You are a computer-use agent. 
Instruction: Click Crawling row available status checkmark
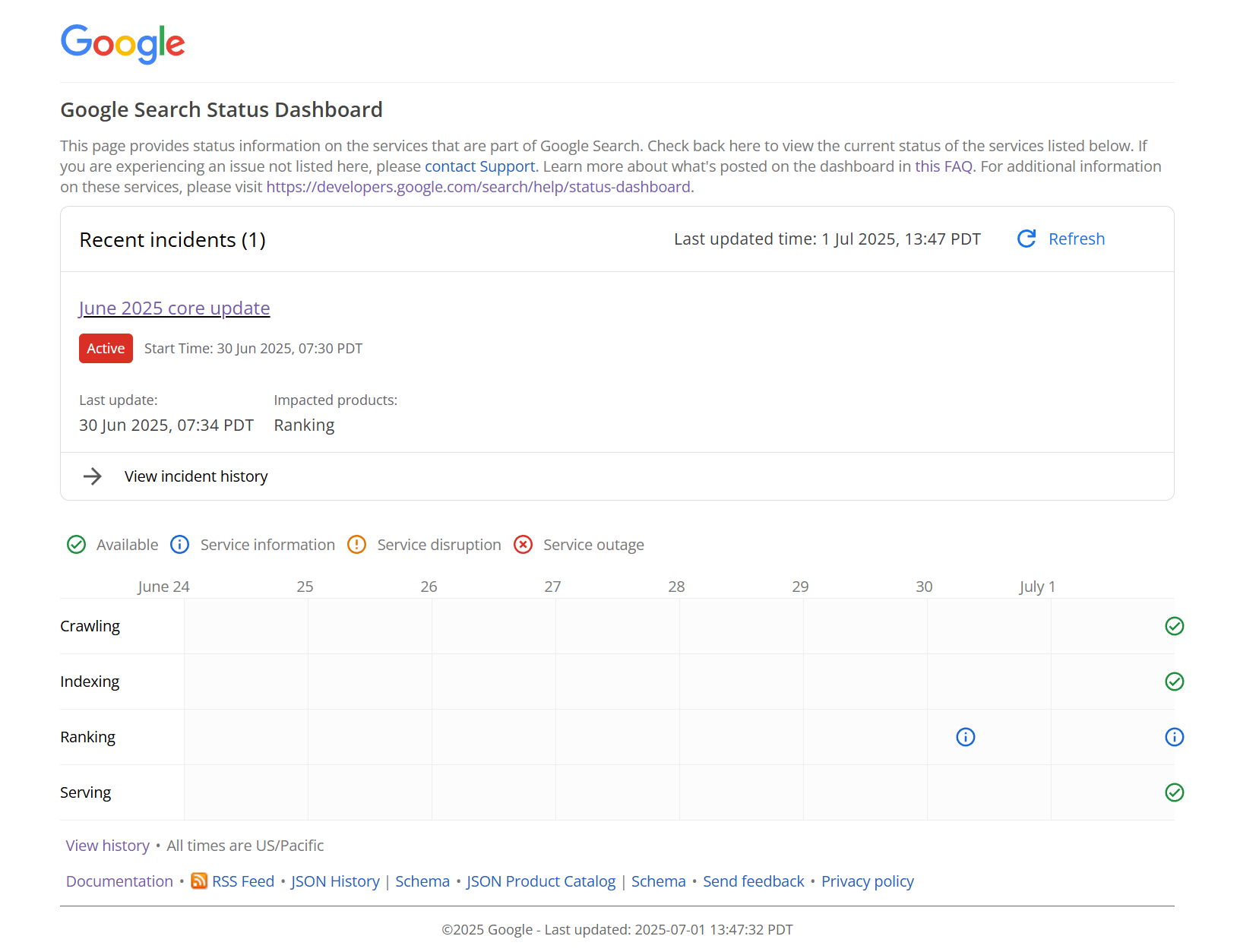tap(1175, 626)
